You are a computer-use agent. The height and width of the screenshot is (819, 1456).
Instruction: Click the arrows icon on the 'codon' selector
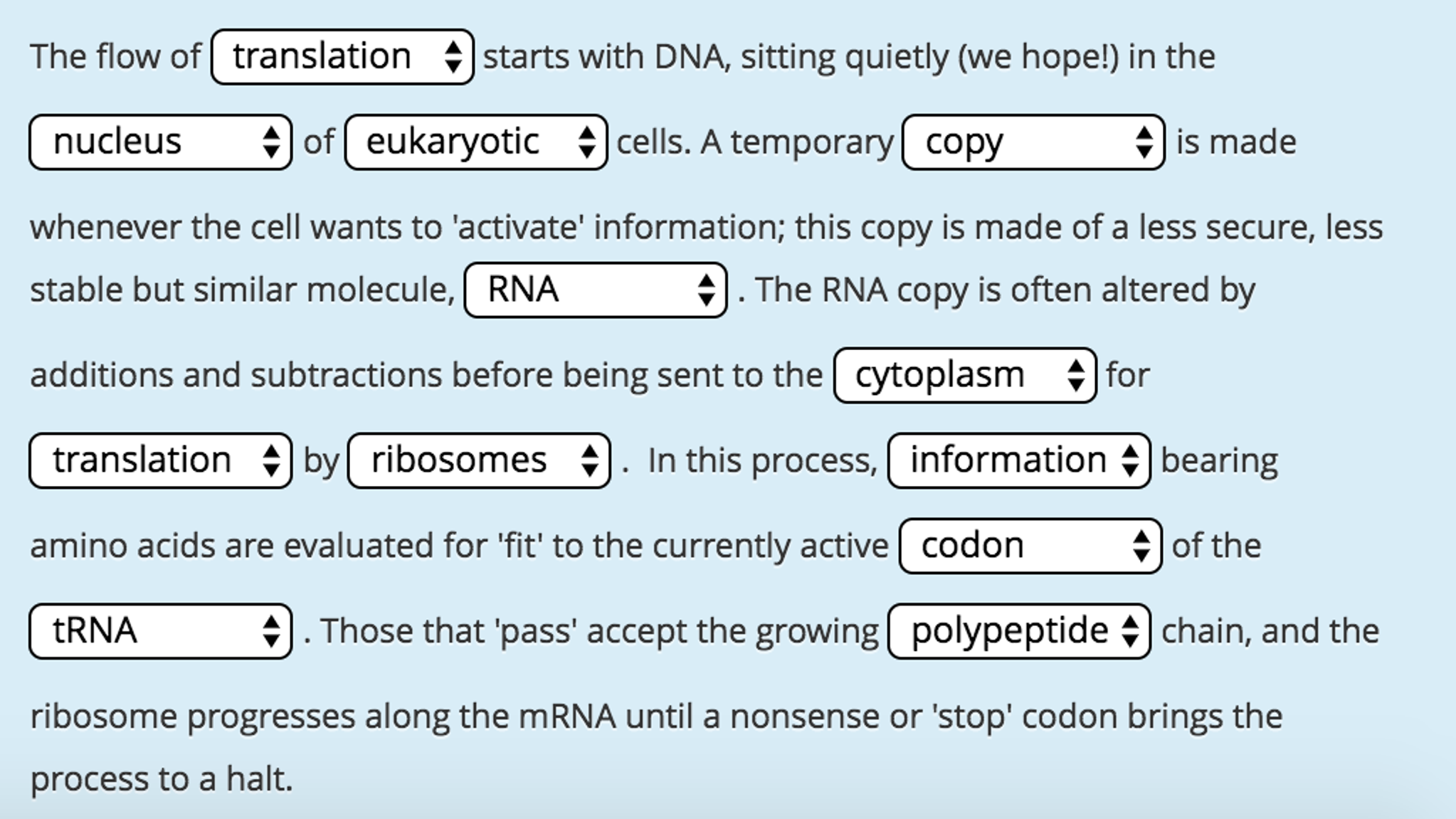[x=1141, y=546]
